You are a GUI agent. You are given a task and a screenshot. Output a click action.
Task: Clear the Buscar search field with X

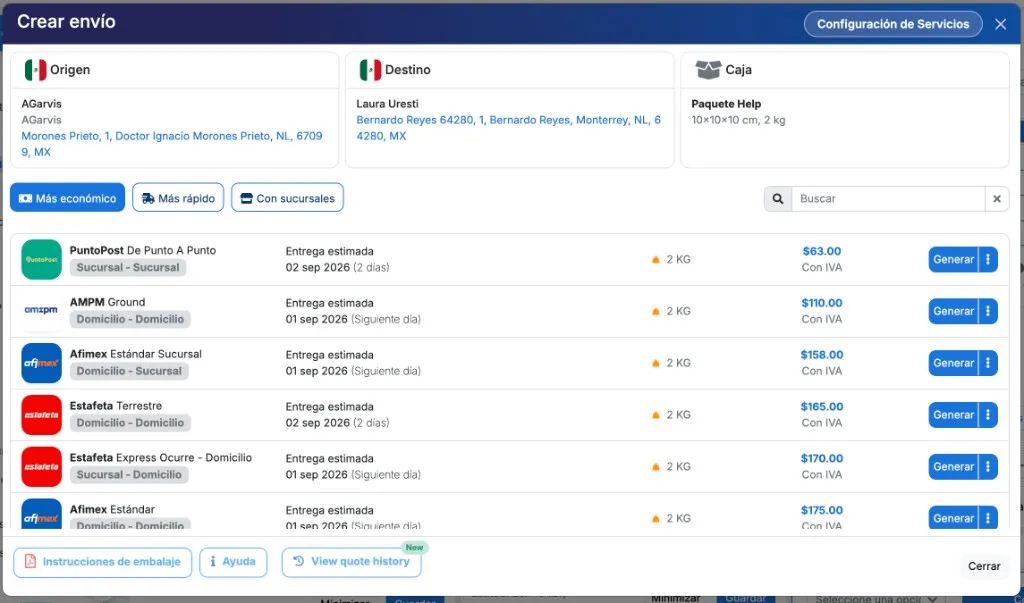997,199
